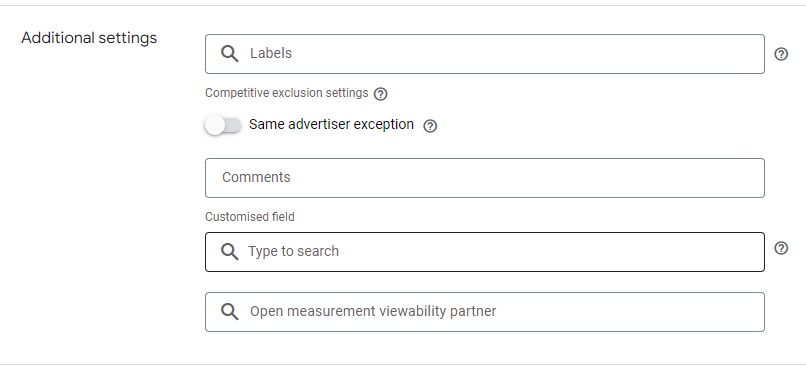Image resolution: width=806 pixels, height=368 pixels.
Task: Click the magnifier icon in Labels field
Action: [x=229, y=53]
